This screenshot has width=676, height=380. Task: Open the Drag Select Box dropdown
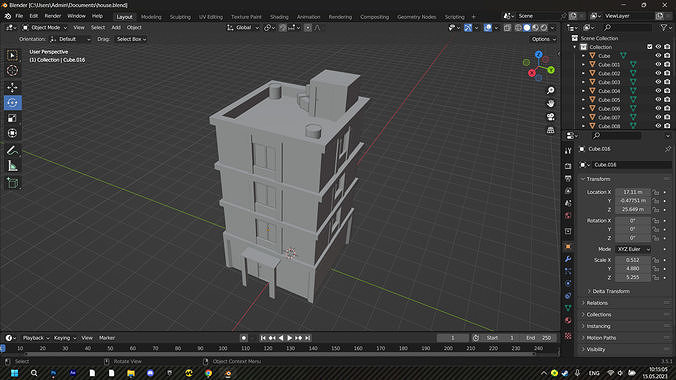click(131, 39)
